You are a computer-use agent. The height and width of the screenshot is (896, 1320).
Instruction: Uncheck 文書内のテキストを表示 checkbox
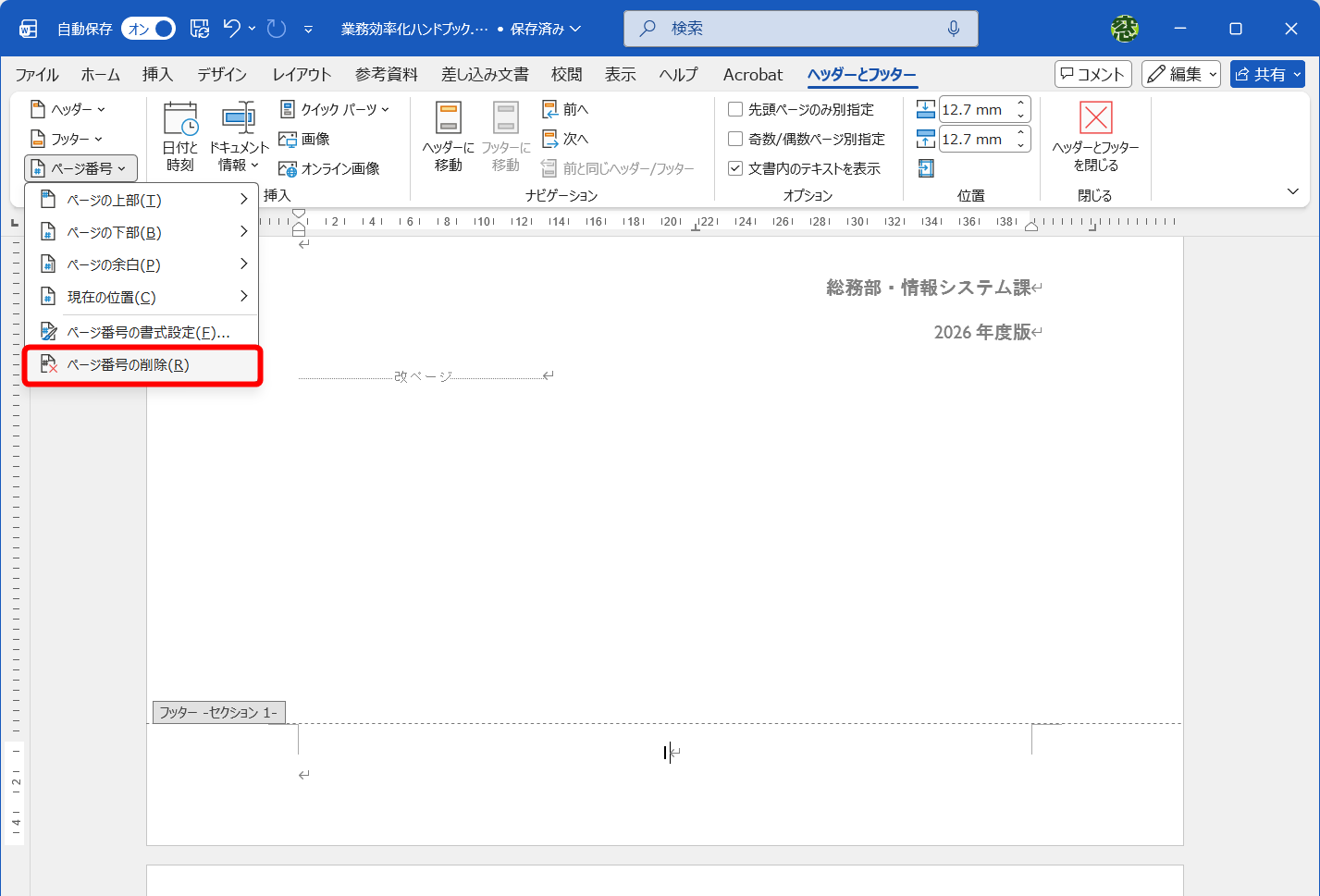coord(735,168)
